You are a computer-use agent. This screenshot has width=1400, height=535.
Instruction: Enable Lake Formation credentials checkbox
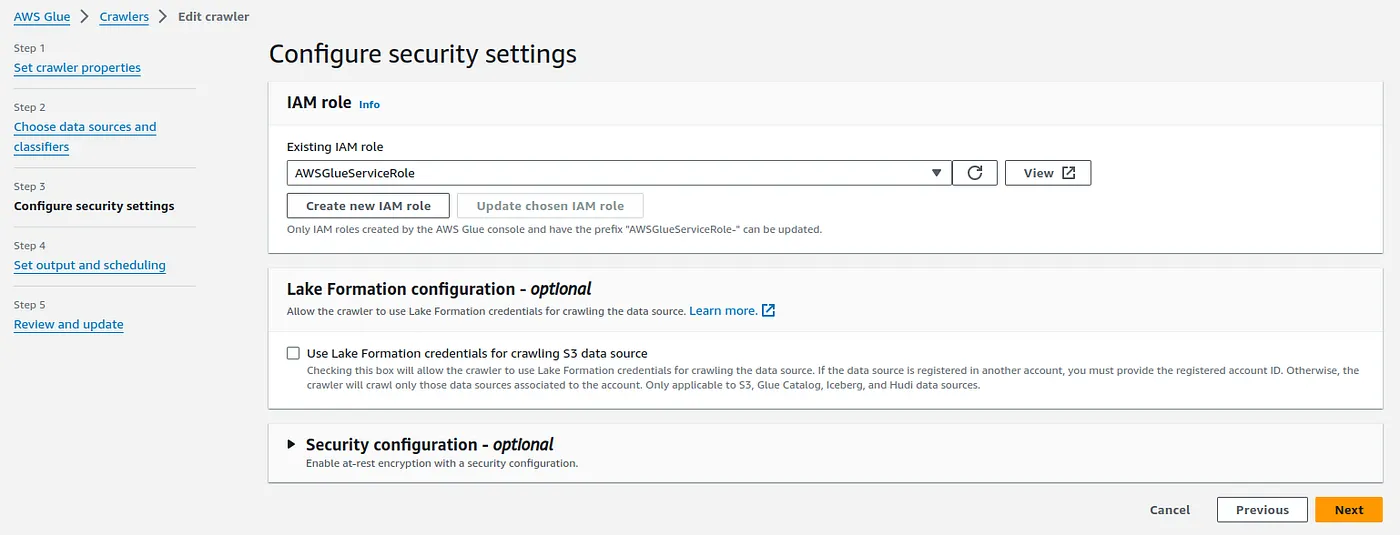click(293, 353)
